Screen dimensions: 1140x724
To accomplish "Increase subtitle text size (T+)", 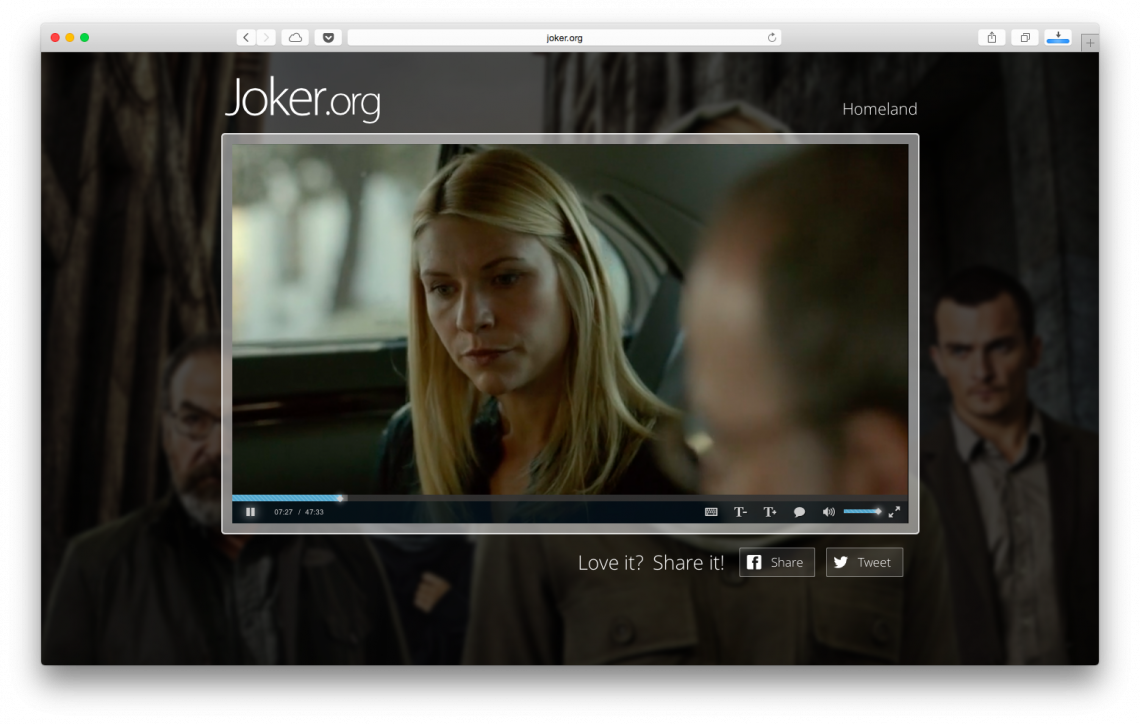I will (770, 512).
